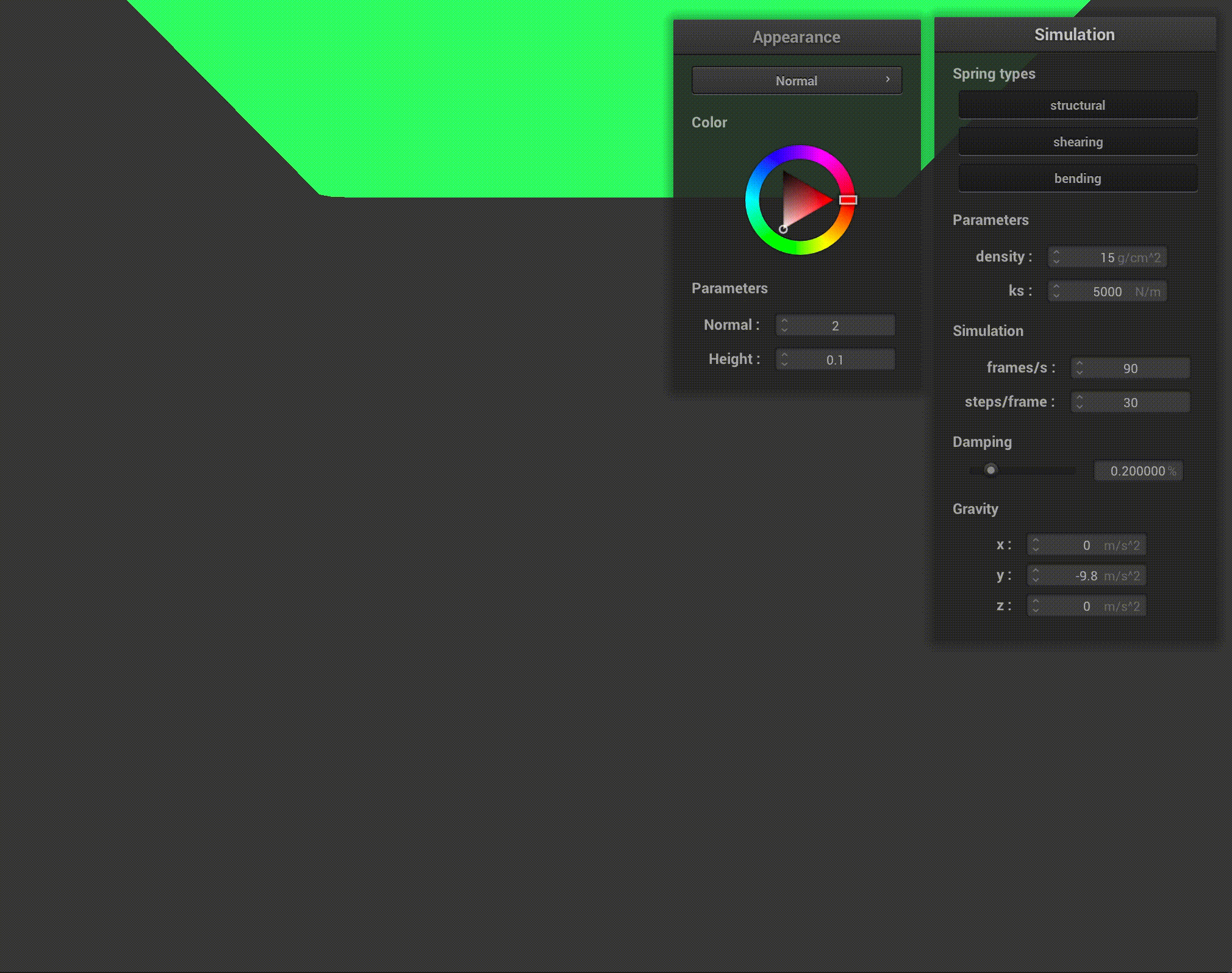The height and width of the screenshot is (973, 1232).
Task: Click the frames/s stepper arrows
Action: [x=1080, y=368]
